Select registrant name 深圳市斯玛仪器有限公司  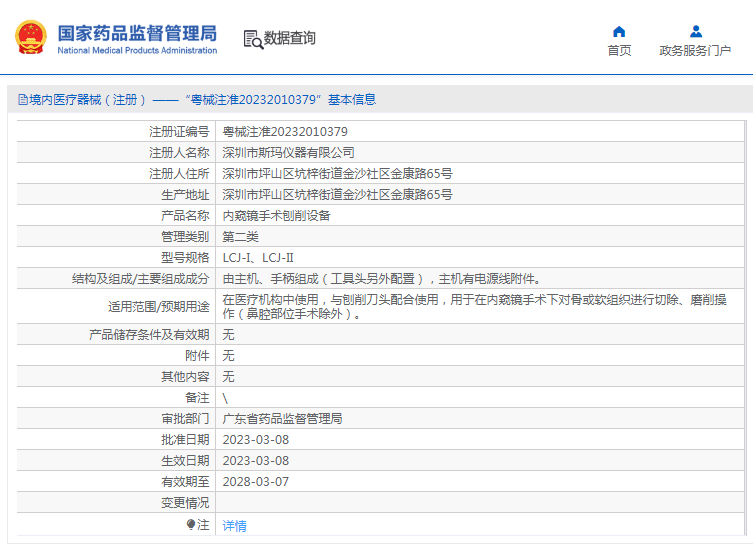point(288,153)
